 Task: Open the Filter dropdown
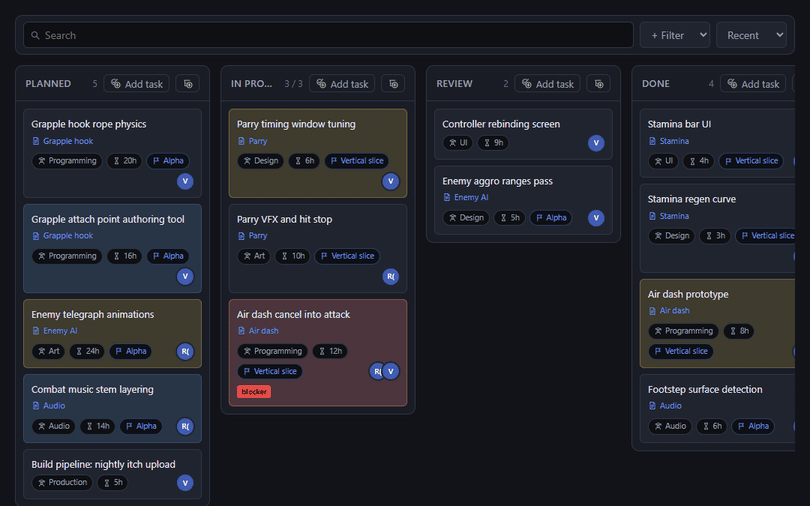point(675,35)
